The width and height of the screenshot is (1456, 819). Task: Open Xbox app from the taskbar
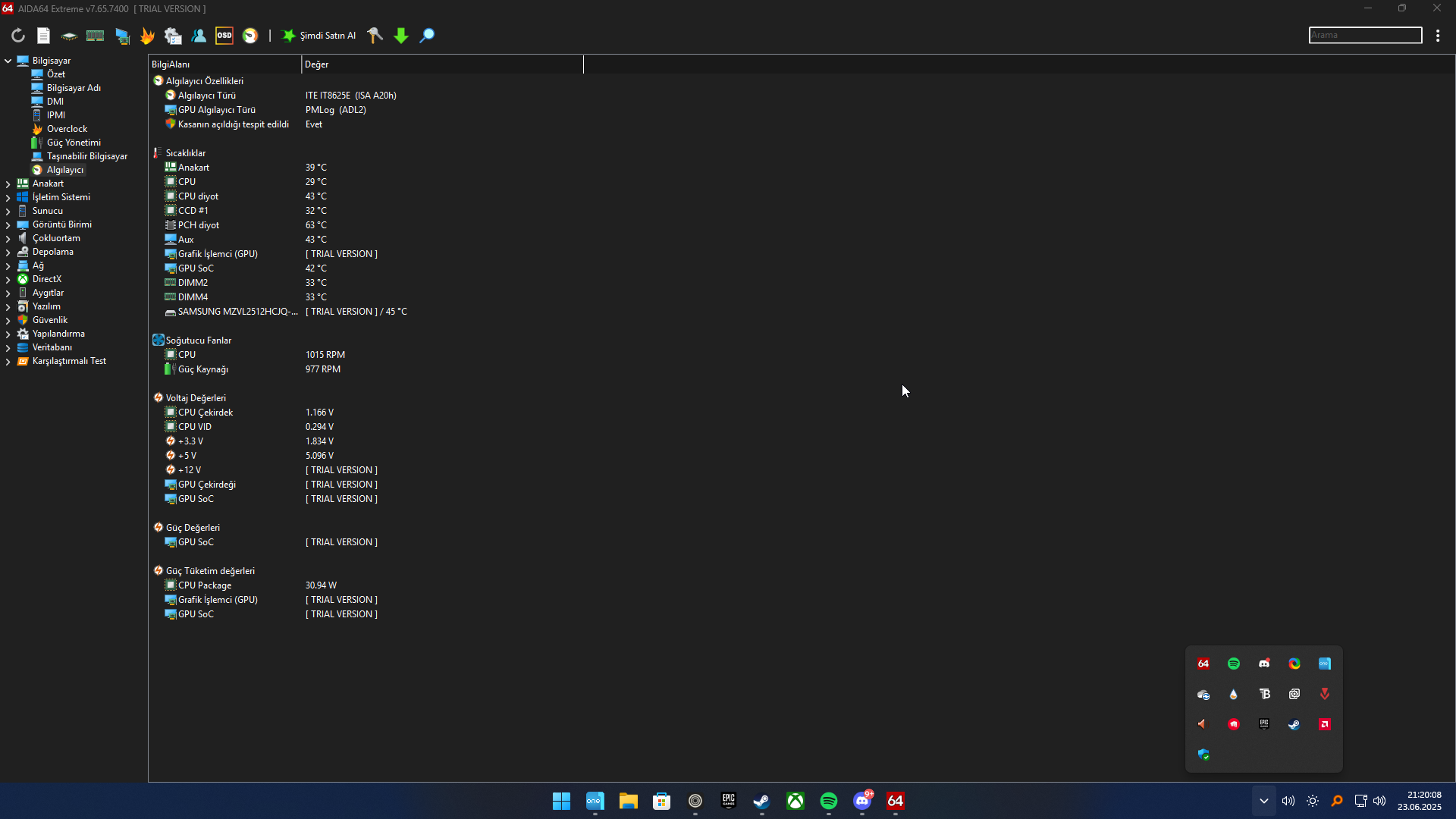tap(795, 801)
